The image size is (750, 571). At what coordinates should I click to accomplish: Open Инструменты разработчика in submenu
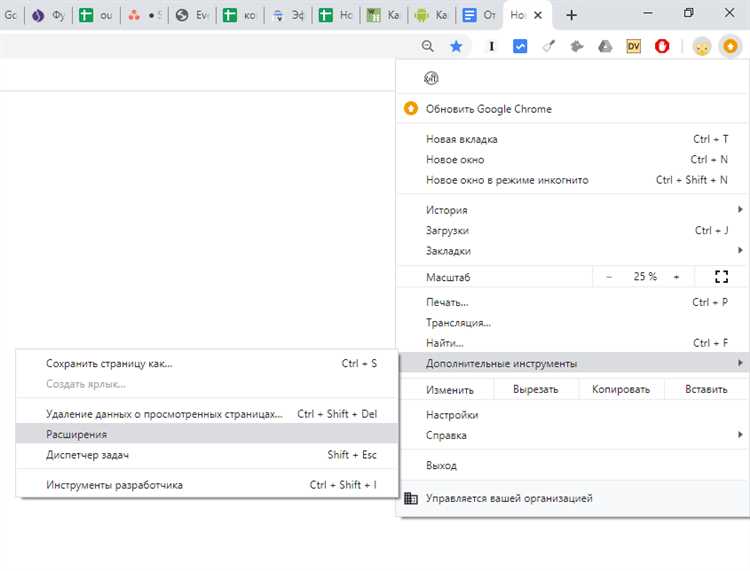(x=207, y=485)
